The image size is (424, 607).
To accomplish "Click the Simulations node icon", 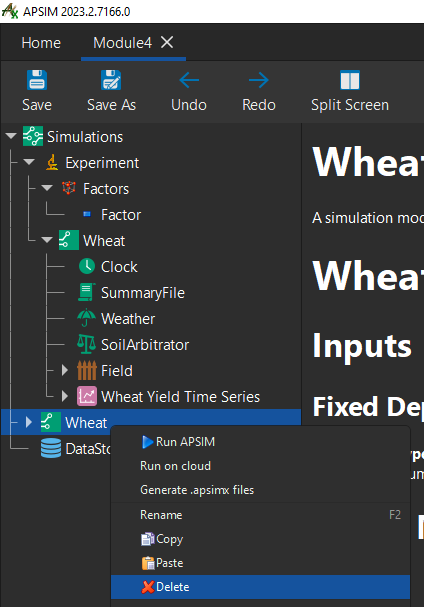I will pyautogui.click(x=33, y=136).
